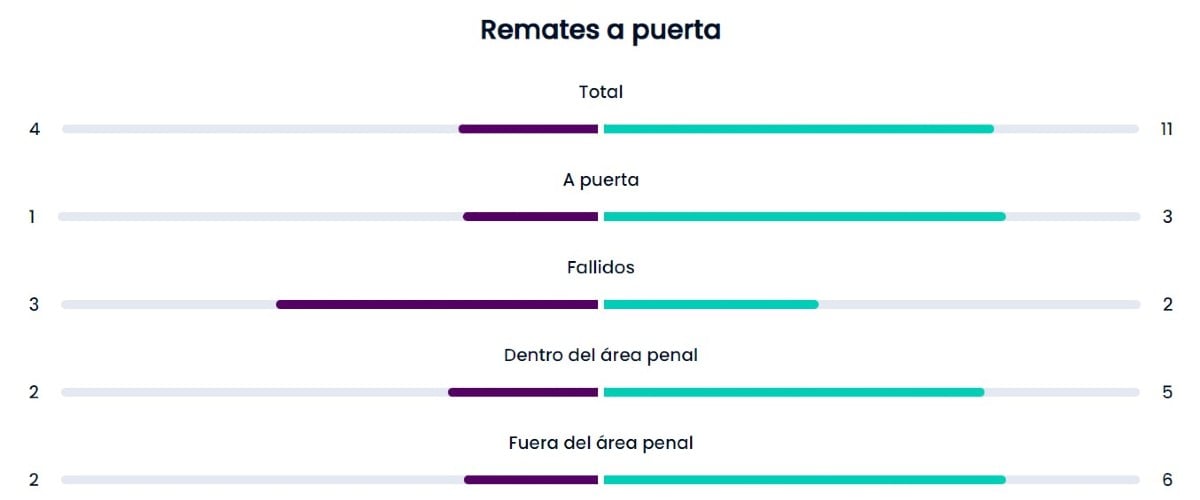
Task: Select the right value 5 for Dentro del área
Action: click(1167, 392)
